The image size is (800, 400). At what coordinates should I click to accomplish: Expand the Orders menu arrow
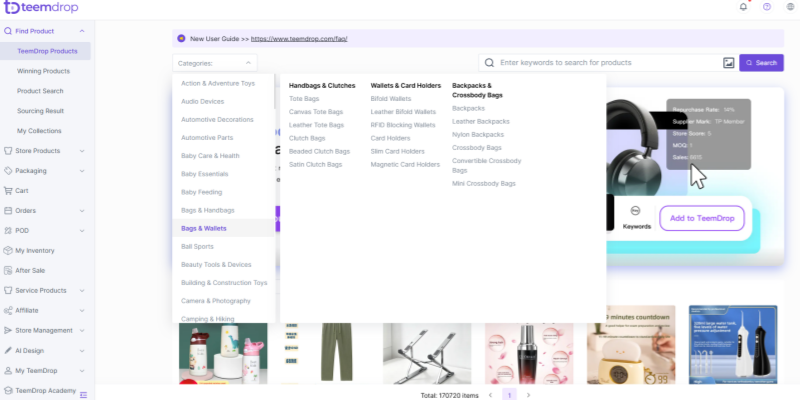click(x=82, y=211)
